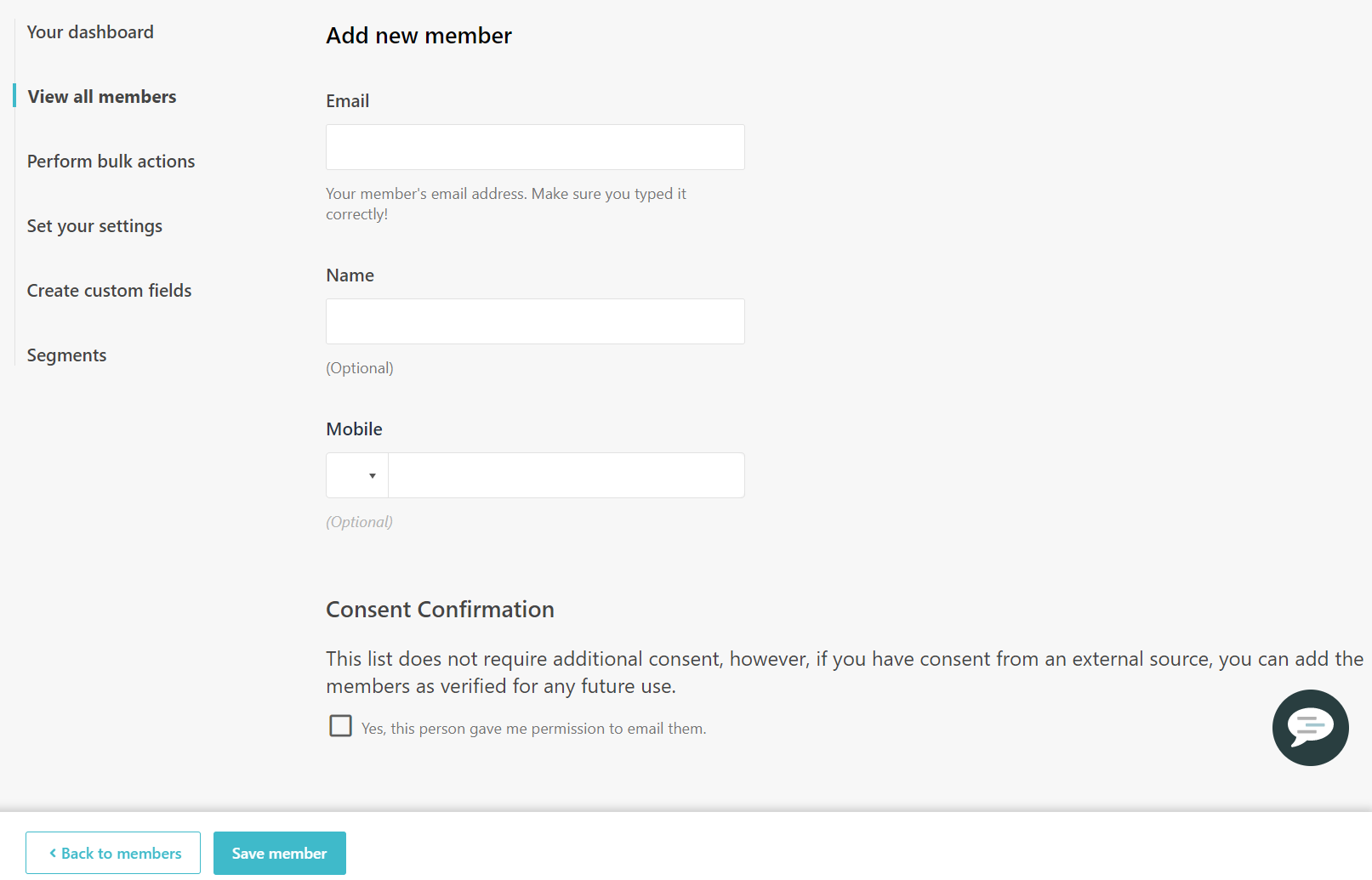Viewport: 1372px width, 880px height.
Task: Go to Perform bulk actions
Action: [x=111, y=161]
